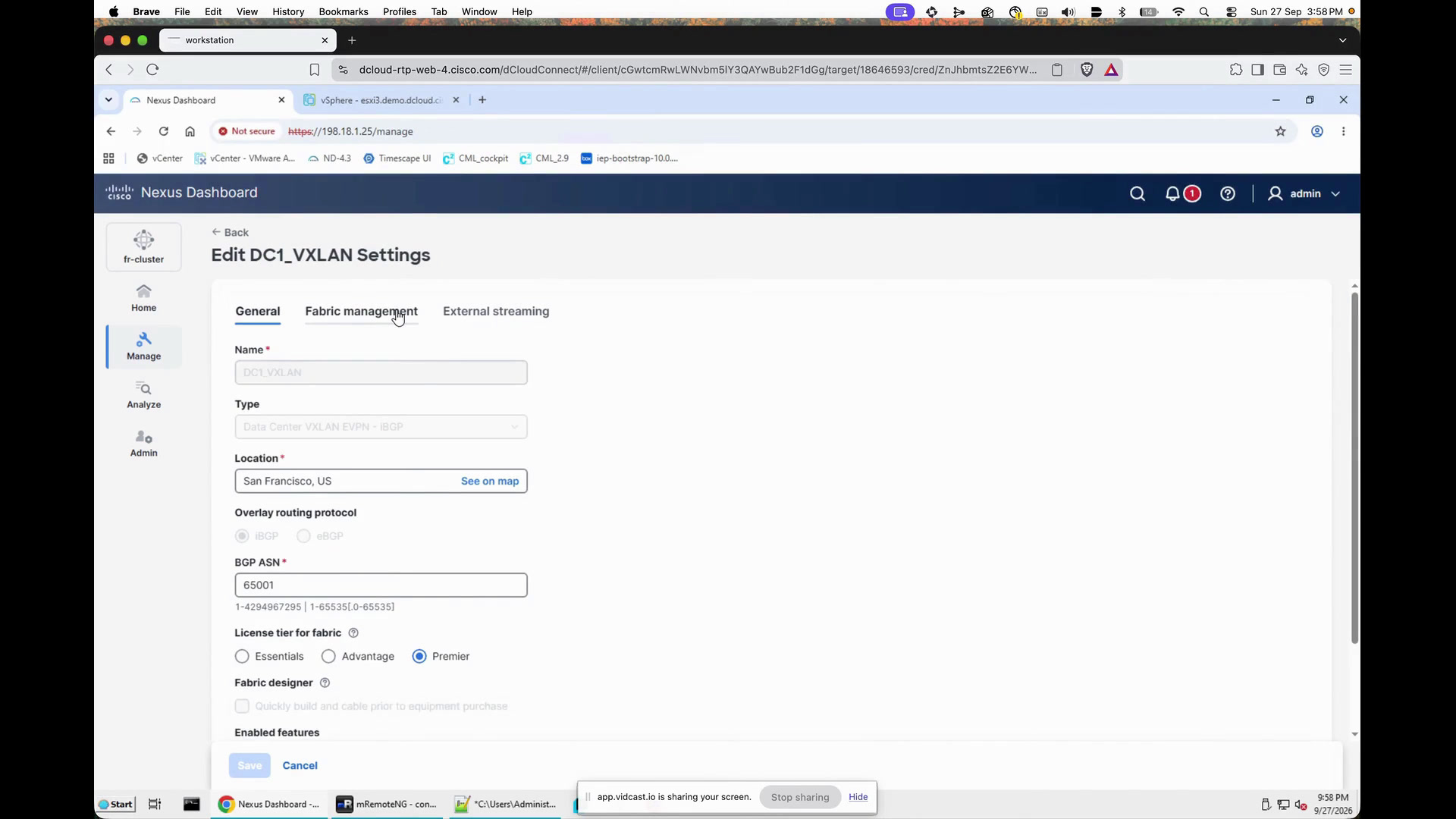The width and height of the screenshot is (1456, 819).
Task: Open Manage section in sidebar
Action: (x=143, y=347)
